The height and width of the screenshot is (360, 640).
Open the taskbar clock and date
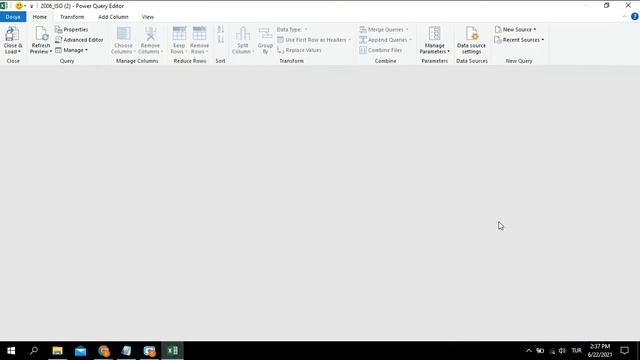(600, 351)
